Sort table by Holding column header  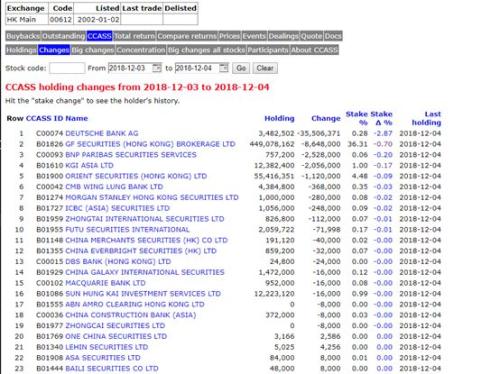tap(279, 118)
